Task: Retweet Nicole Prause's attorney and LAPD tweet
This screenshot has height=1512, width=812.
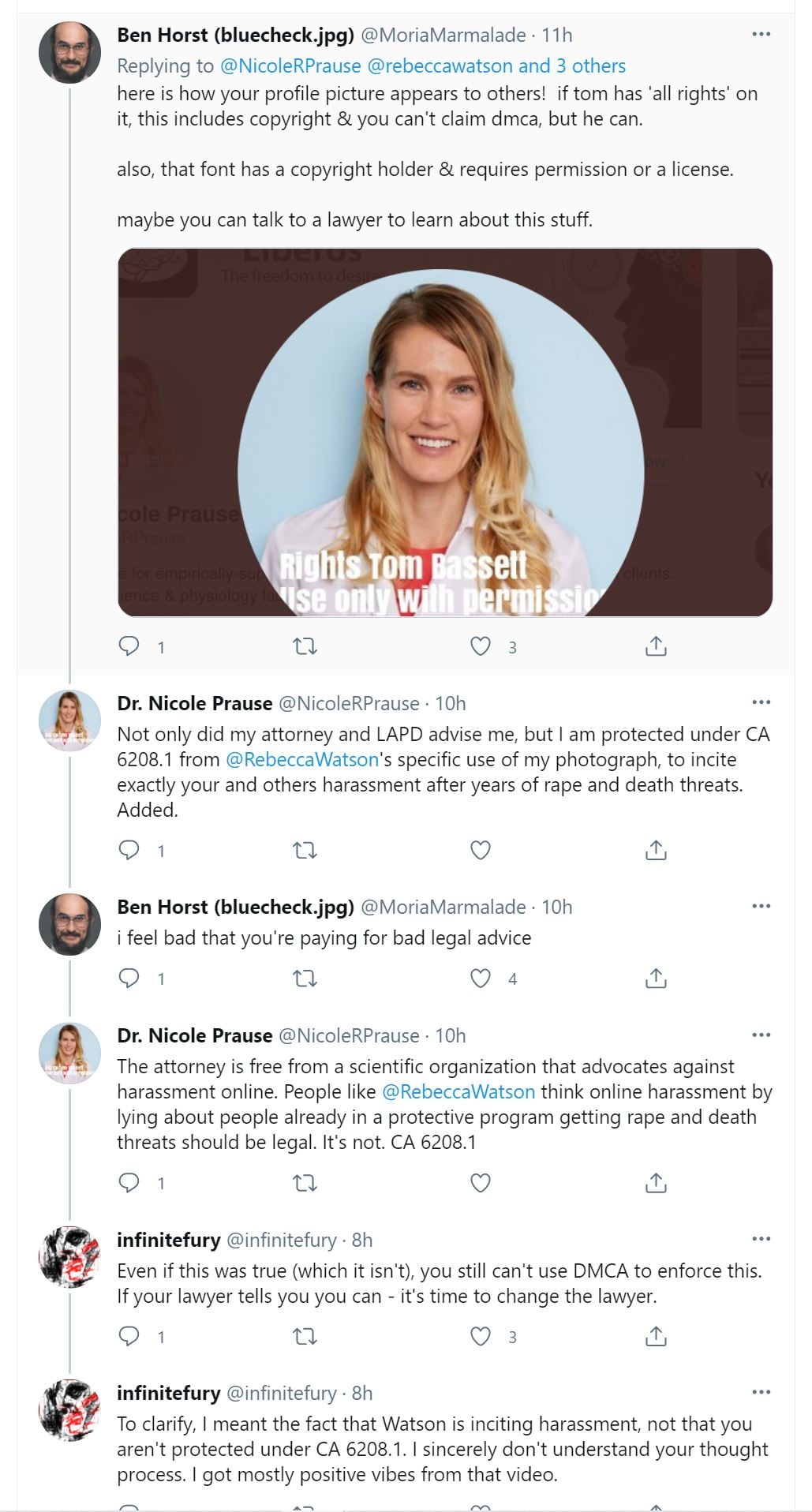Action: (x=305, y=851)
